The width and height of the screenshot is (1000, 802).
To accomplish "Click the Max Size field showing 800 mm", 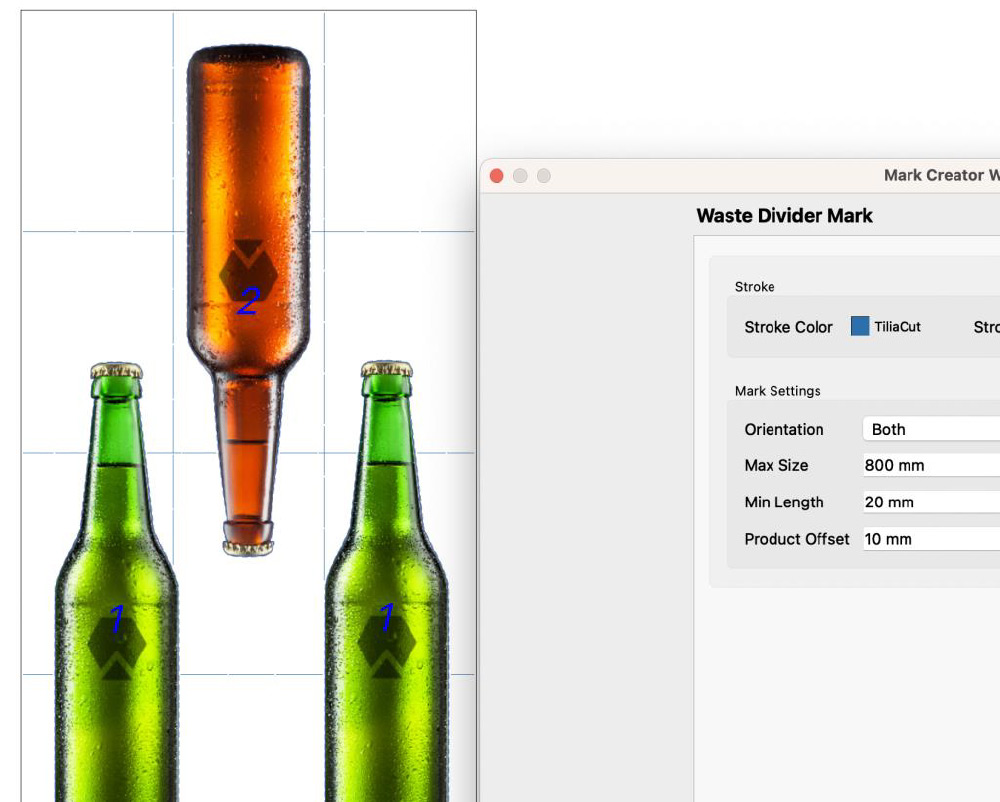I will [x=930, y=466].
